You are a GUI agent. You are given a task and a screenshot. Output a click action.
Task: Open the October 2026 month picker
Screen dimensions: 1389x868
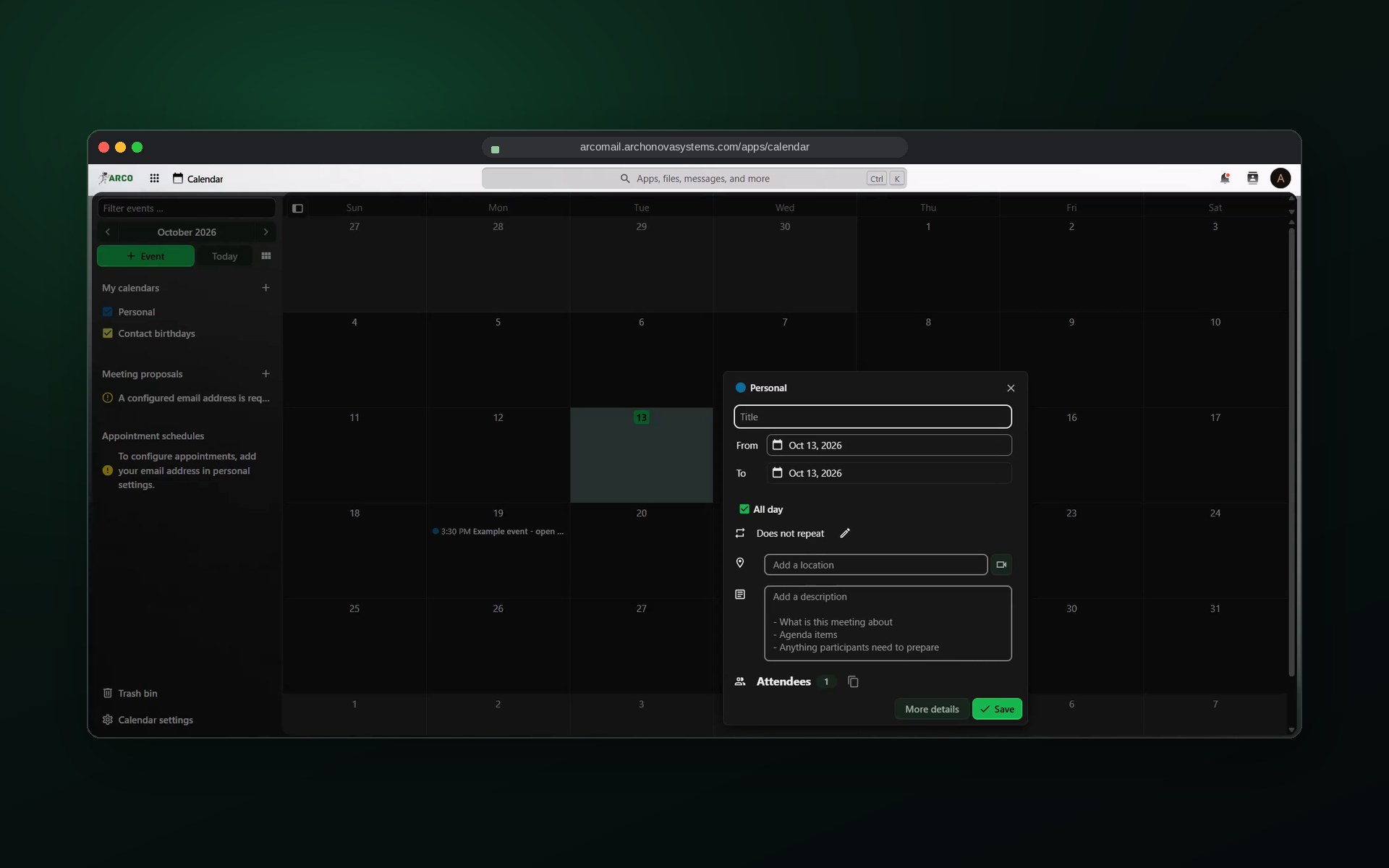pyautogui.click(x=187, y=232)
